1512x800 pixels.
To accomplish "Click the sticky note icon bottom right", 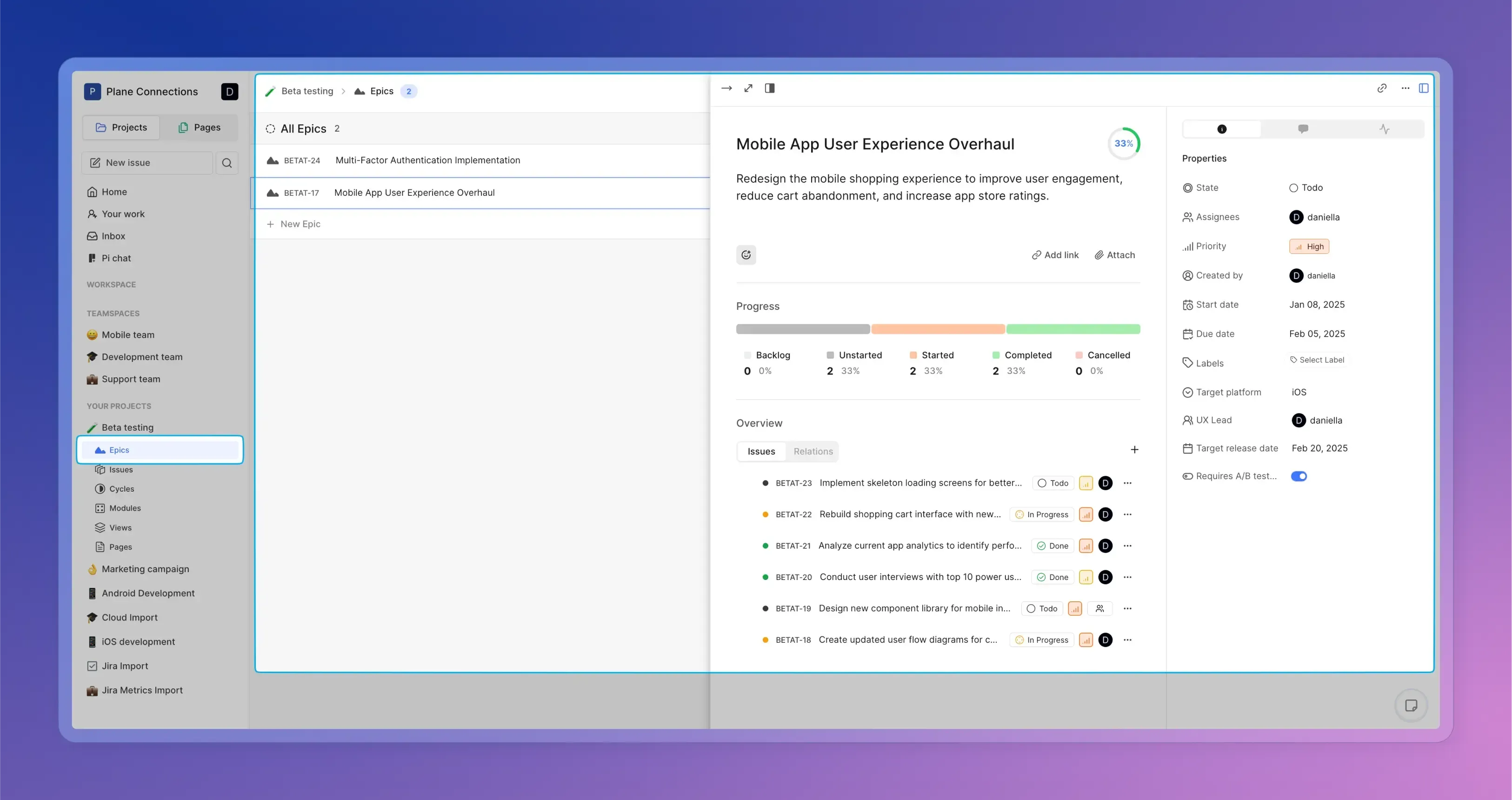I will click(1411, 705).
